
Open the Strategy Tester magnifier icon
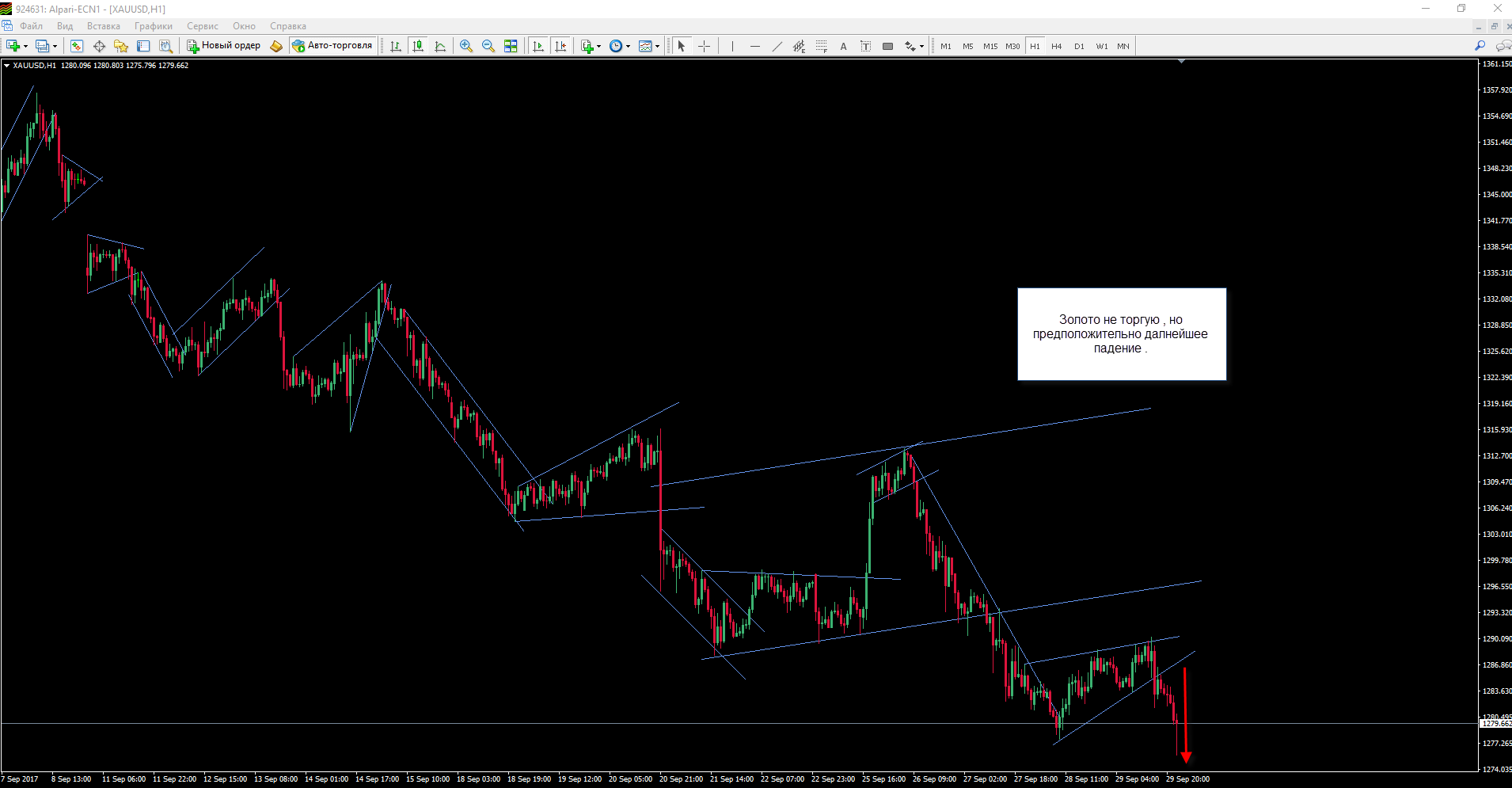pos(165,46)
